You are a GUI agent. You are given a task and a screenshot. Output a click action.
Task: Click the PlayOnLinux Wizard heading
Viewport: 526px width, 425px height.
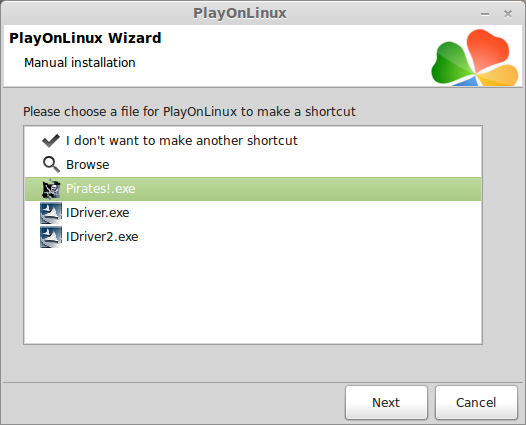click(85, 38)
